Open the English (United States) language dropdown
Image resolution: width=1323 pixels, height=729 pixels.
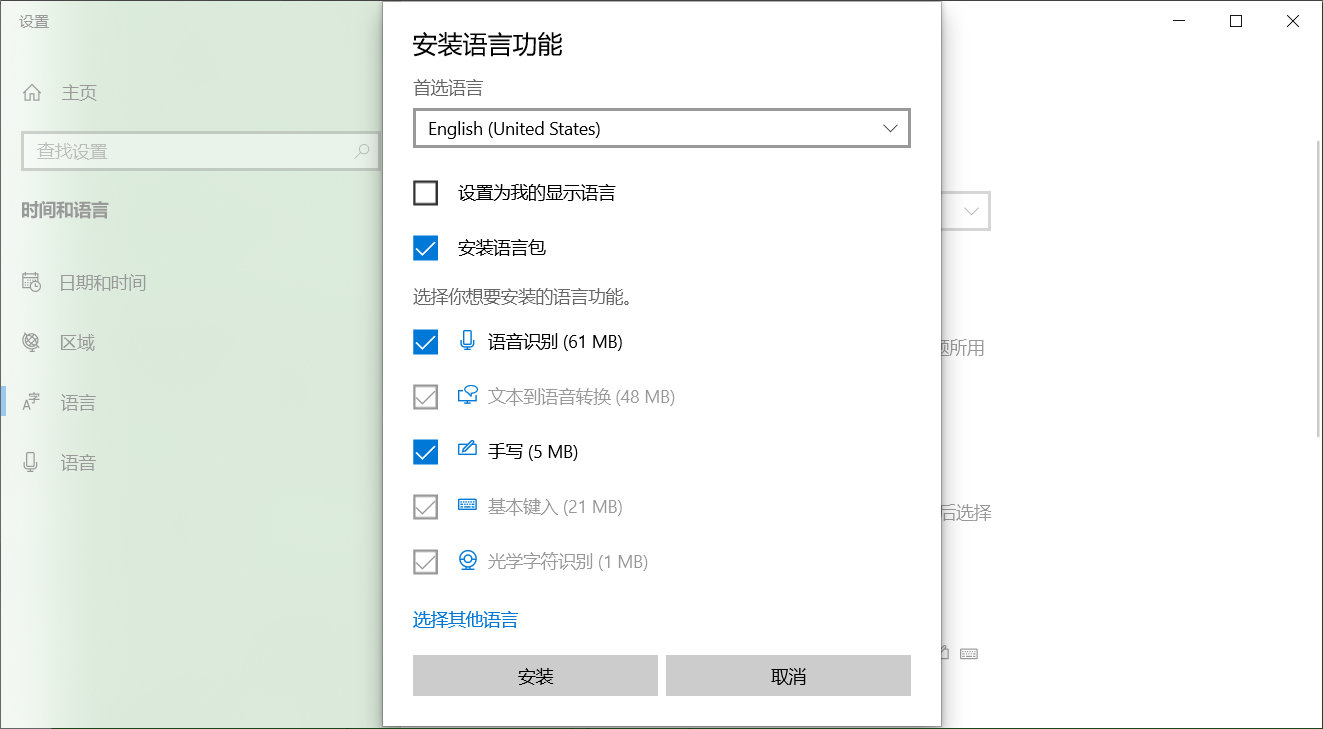tap(662, 128)
